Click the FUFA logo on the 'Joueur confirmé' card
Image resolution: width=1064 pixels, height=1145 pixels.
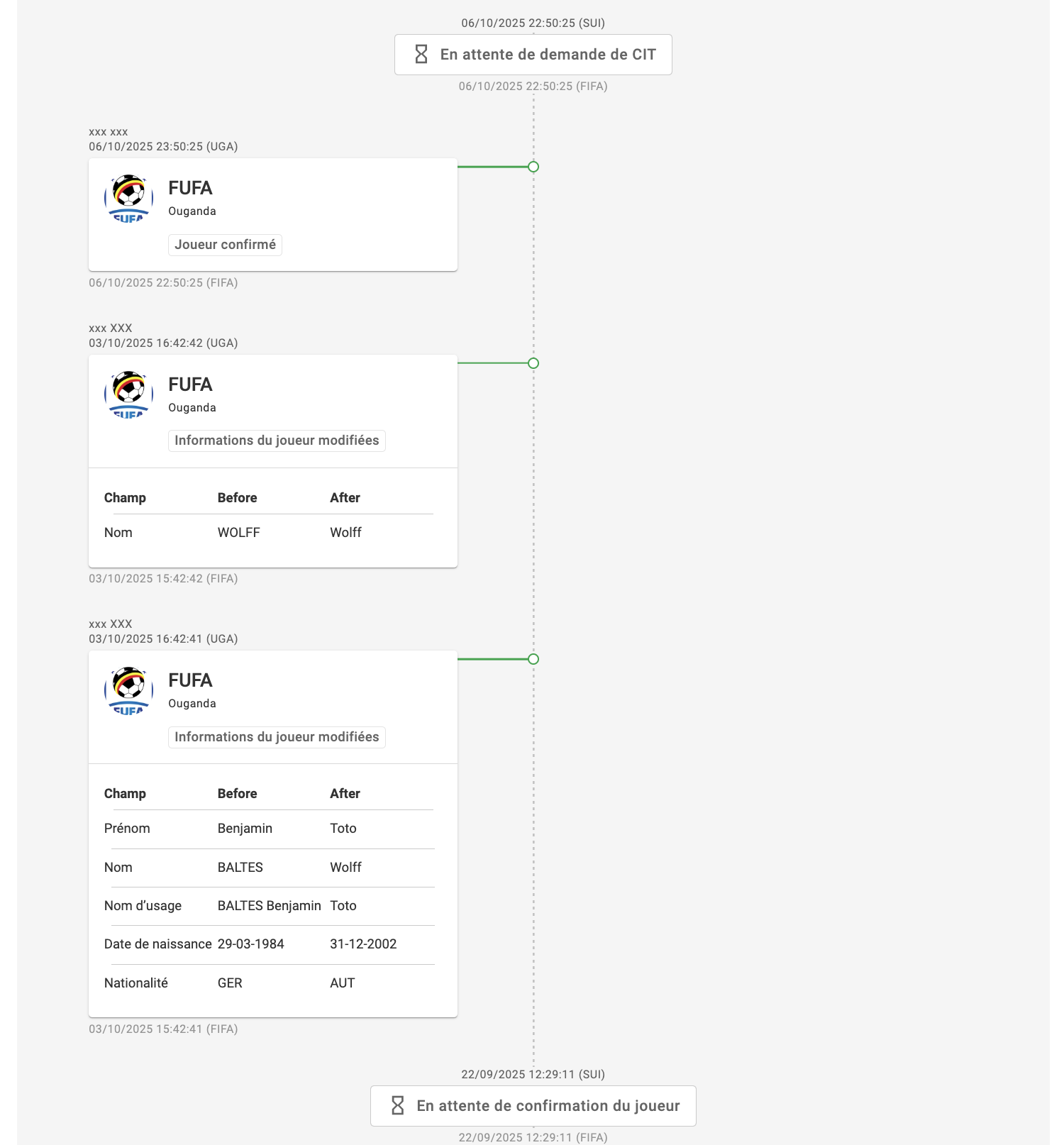coord(128,198)
